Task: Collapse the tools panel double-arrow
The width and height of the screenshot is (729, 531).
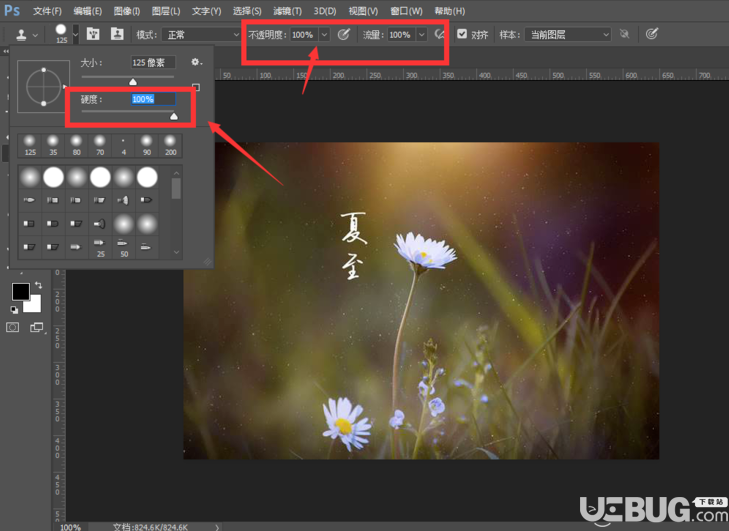Action: [x=6, y=51]
